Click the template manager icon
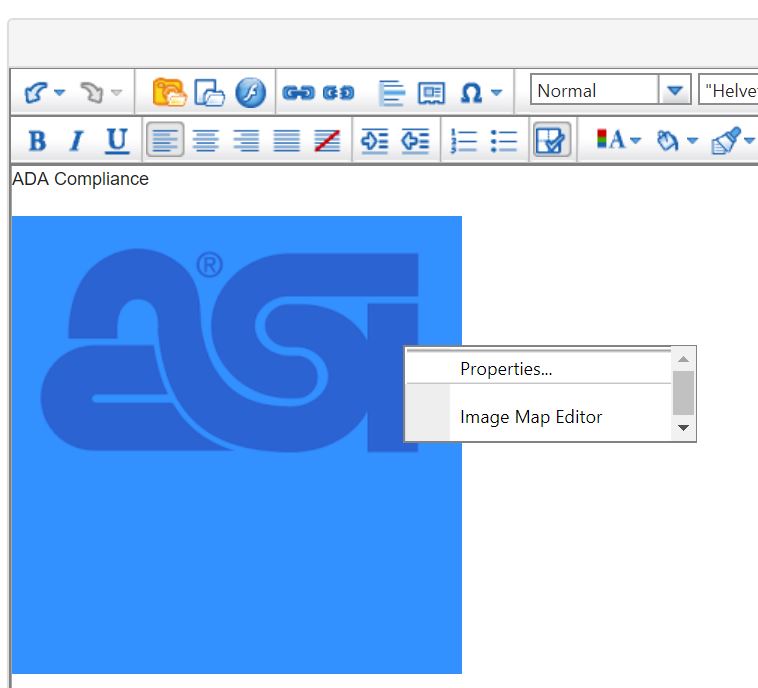The image size is (758, 688). (431, 92)
